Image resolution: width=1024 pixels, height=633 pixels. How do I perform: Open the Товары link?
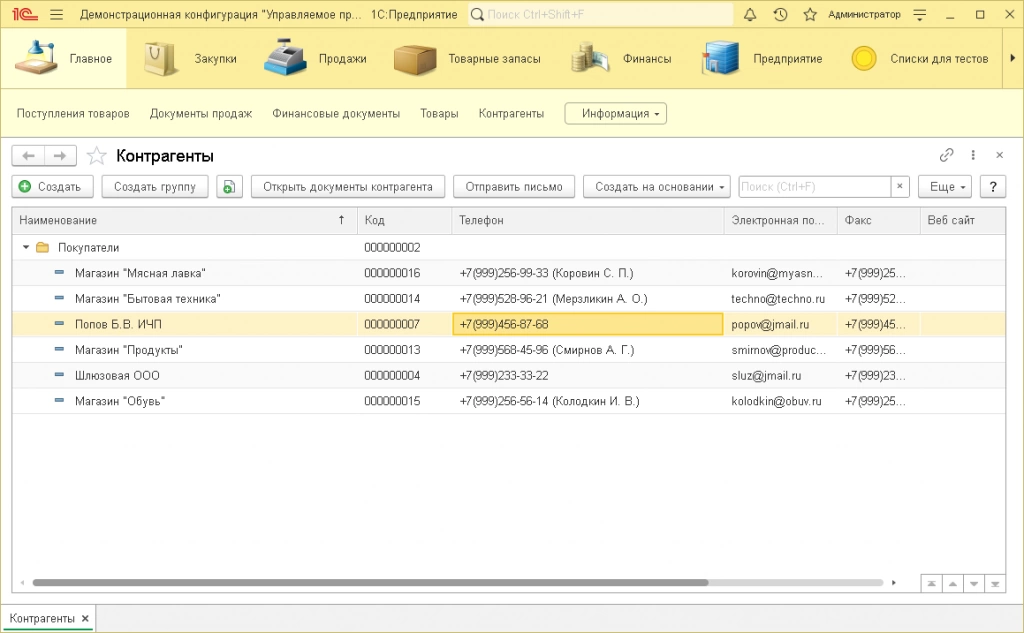(x=439, y=114)
